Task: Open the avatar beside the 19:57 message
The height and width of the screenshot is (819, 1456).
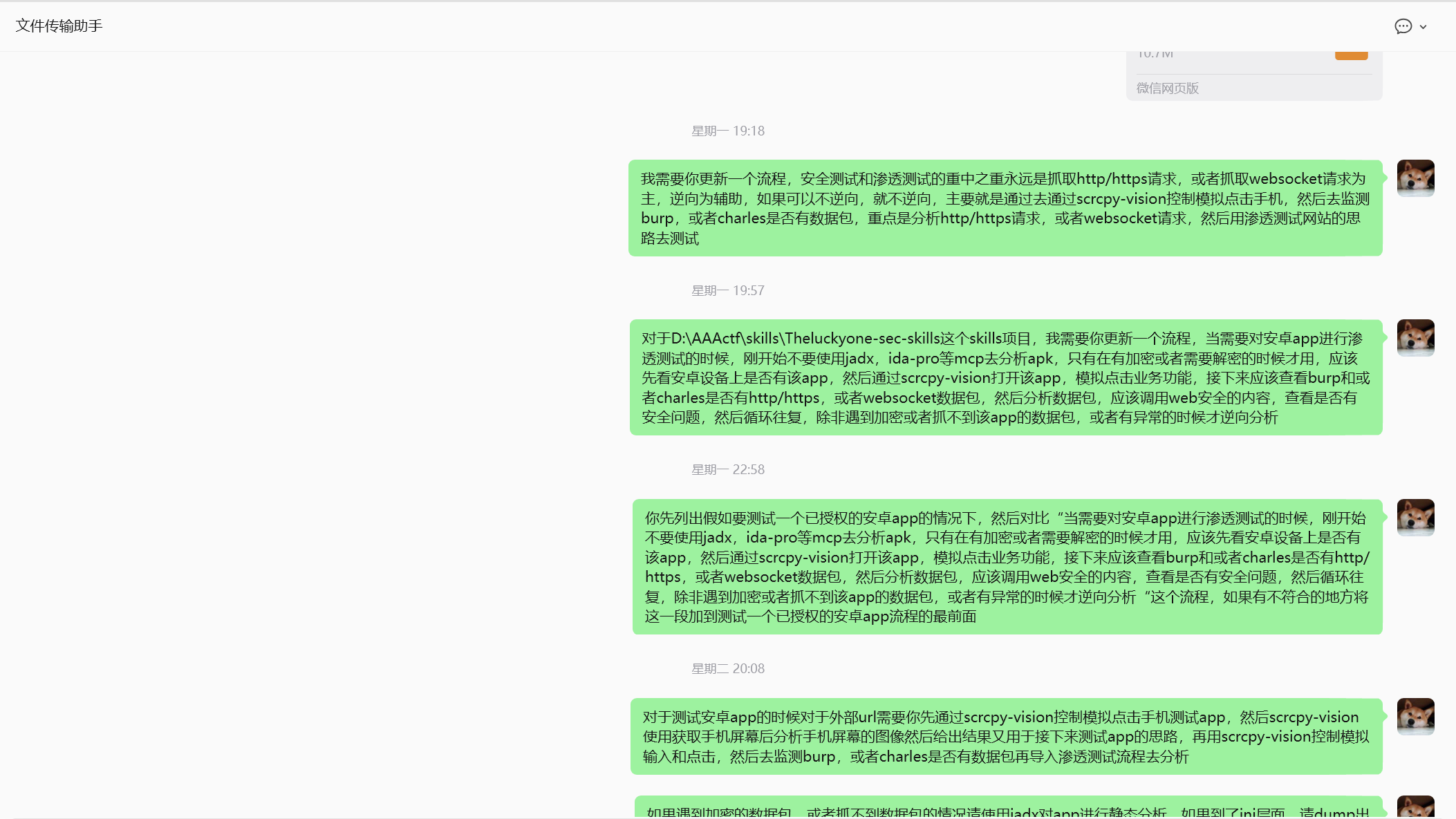Action: [1415, 338]
